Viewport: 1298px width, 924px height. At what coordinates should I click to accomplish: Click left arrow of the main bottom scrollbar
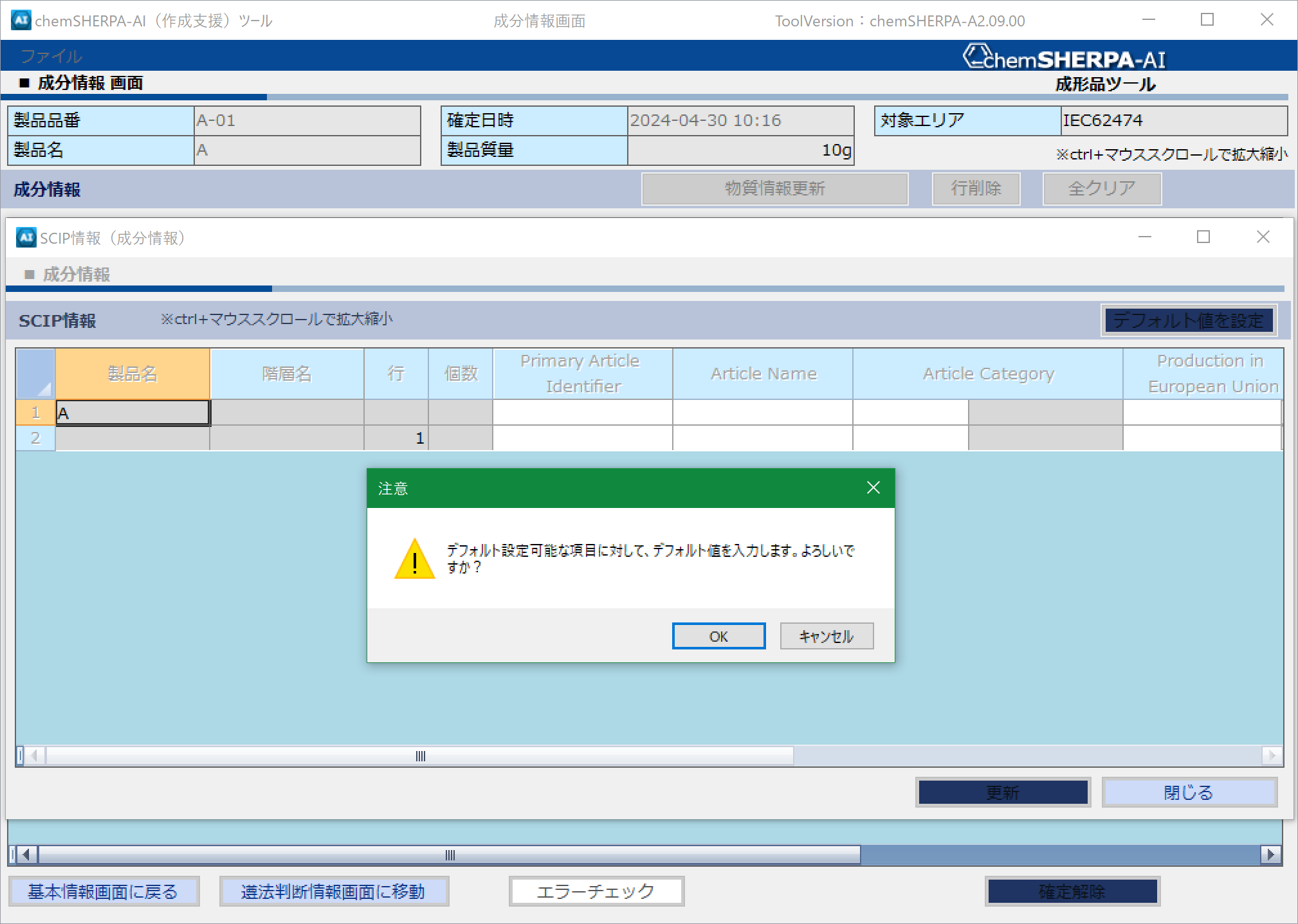pos(26,855)
